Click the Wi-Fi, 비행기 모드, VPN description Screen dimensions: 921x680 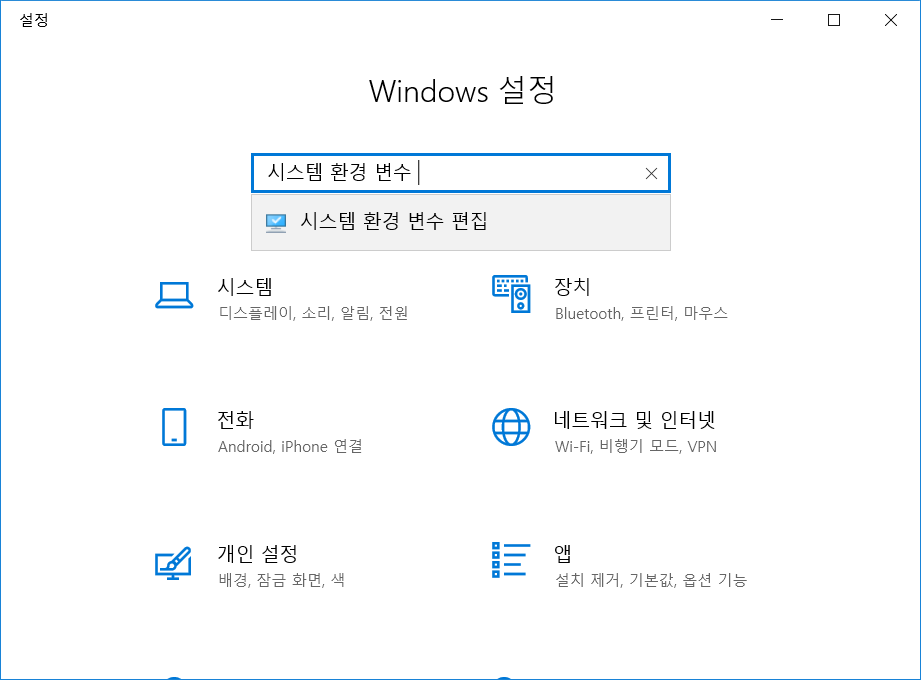[636, 446]
